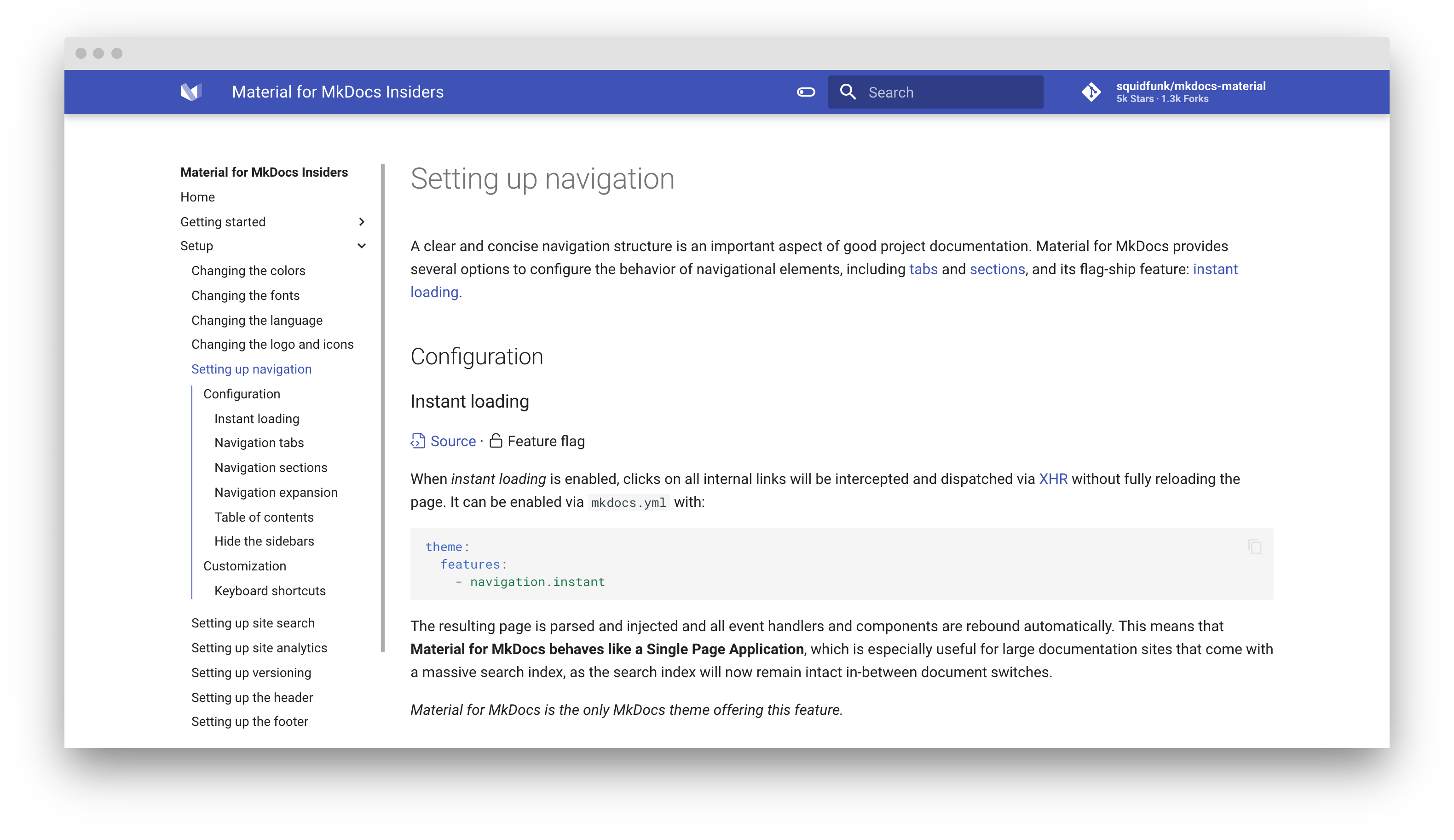Click the Feature flag lock icon
Image resolution: width=1454 pixels, height=840 pixels.
(496, 441)
